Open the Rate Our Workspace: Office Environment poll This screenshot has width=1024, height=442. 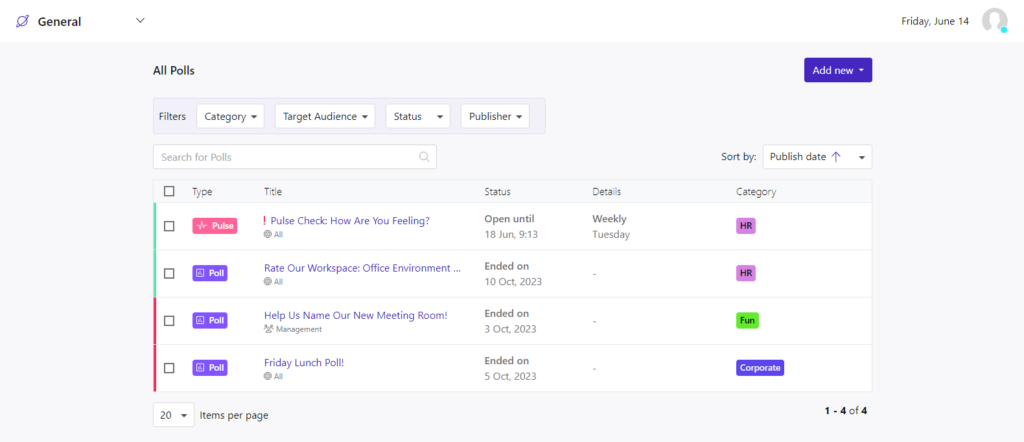point(362,268)
